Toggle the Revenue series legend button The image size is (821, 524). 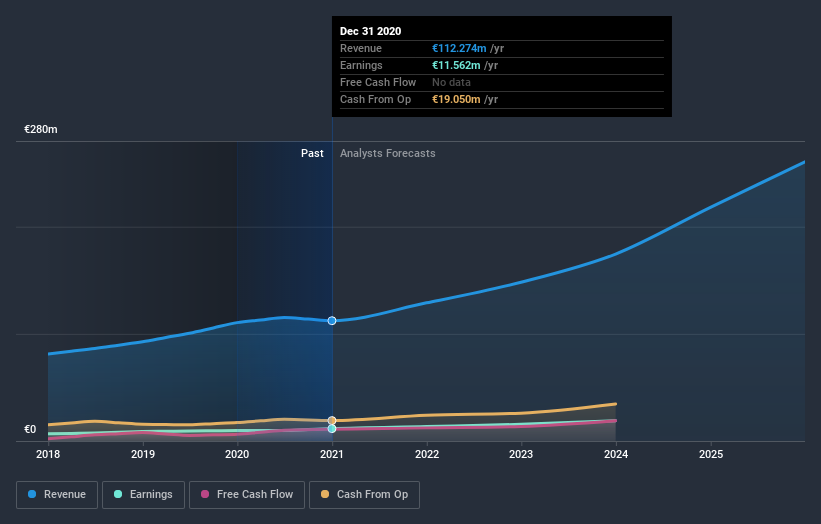(57, 495)
